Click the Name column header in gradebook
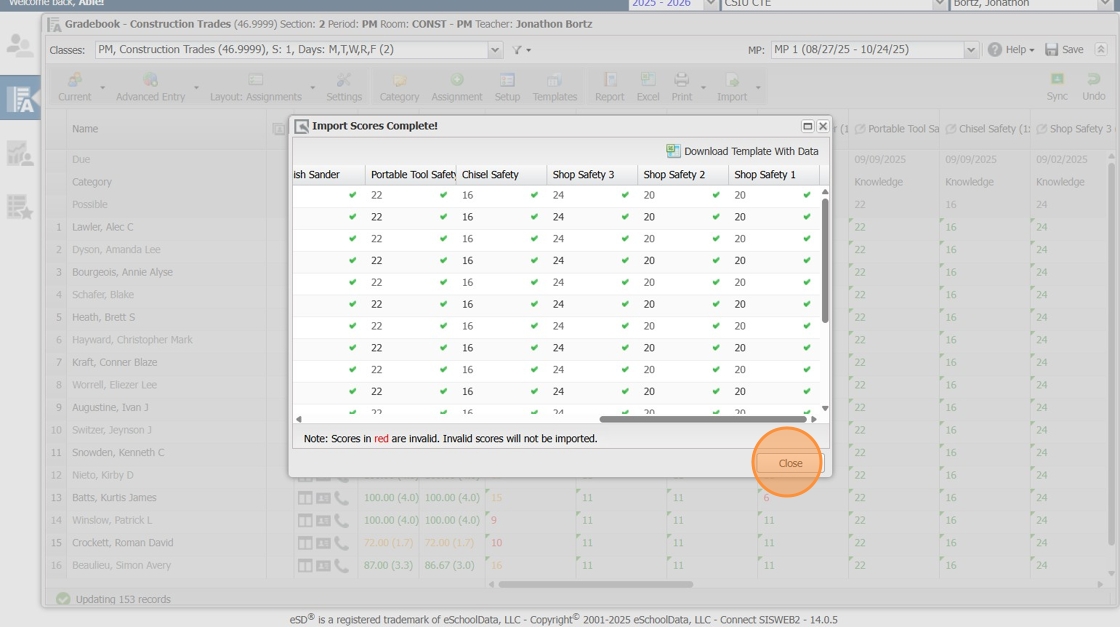Screen dimensions: 1120x627 (85, 129)
